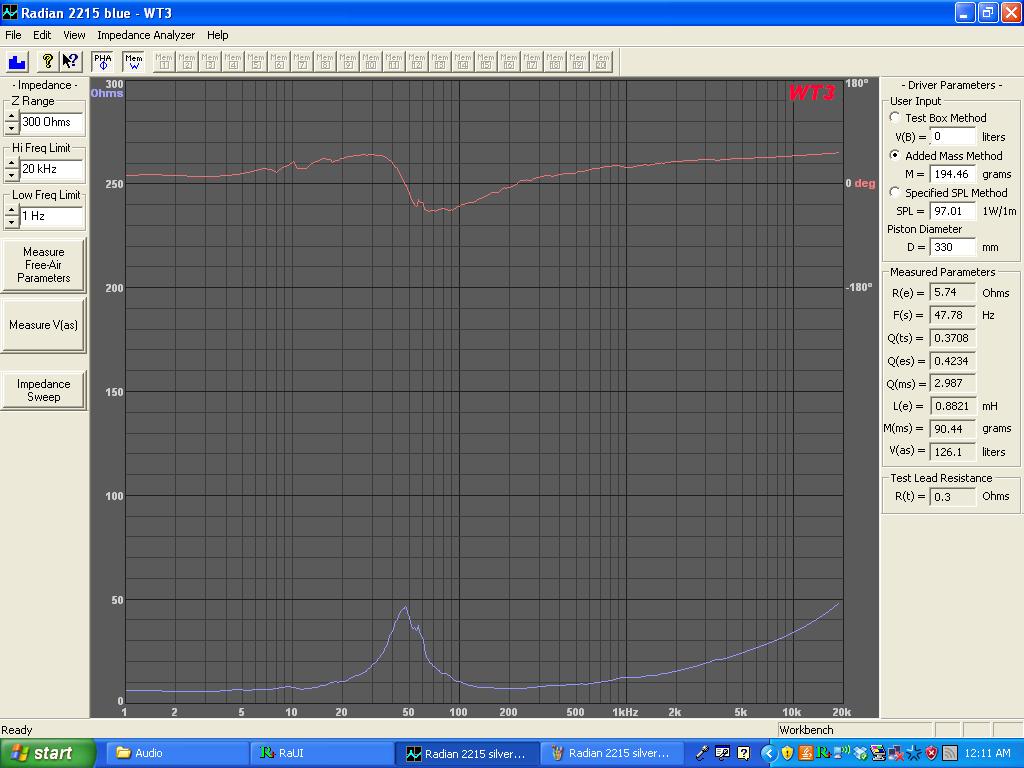Screen dimensions: 1024x768
Task: Click the Hi Freq Limit 20 kHz field
Action: pyautogui.click(x=52, y=169)
